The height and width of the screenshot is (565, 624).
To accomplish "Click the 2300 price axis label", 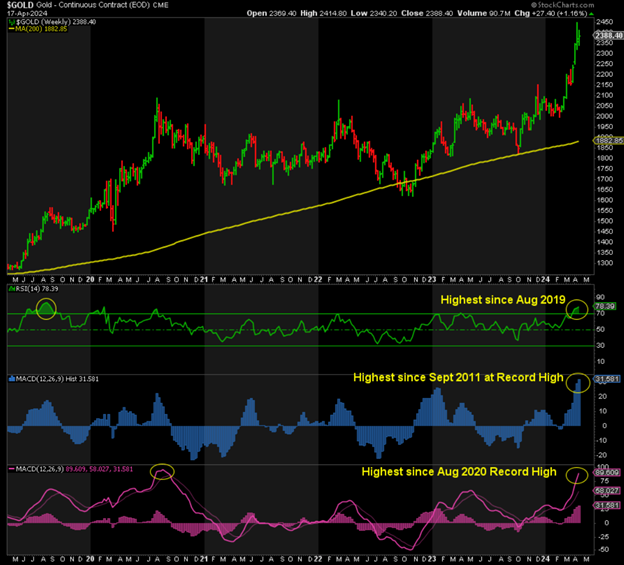I will pos(604,53).
